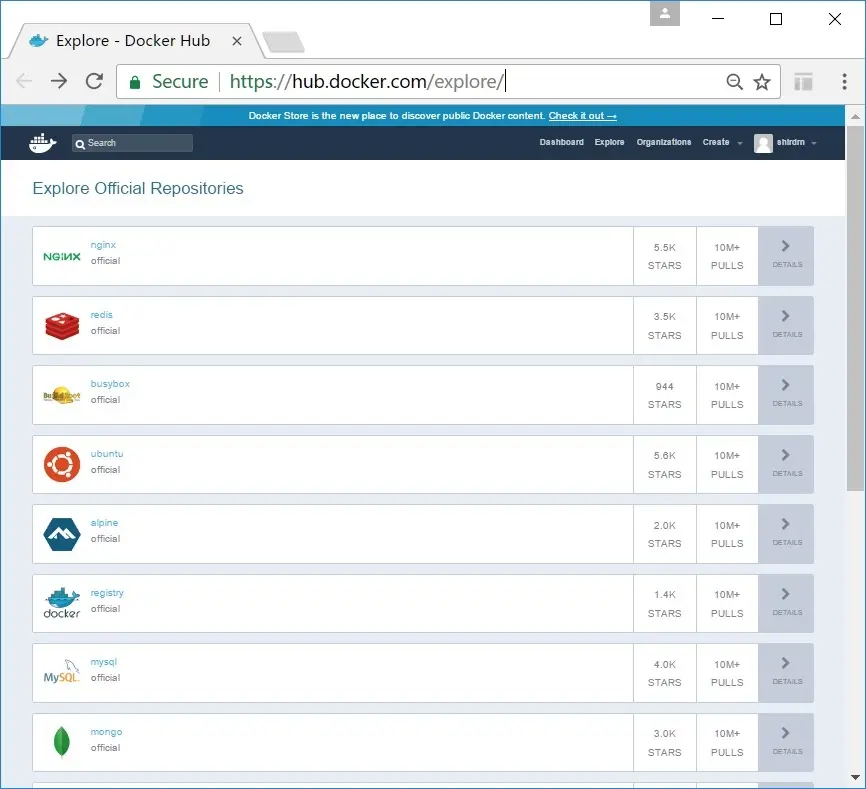Click the alpine mountain hexagon logo
Viewport: 866px width, 789px height.
(62, 534)
